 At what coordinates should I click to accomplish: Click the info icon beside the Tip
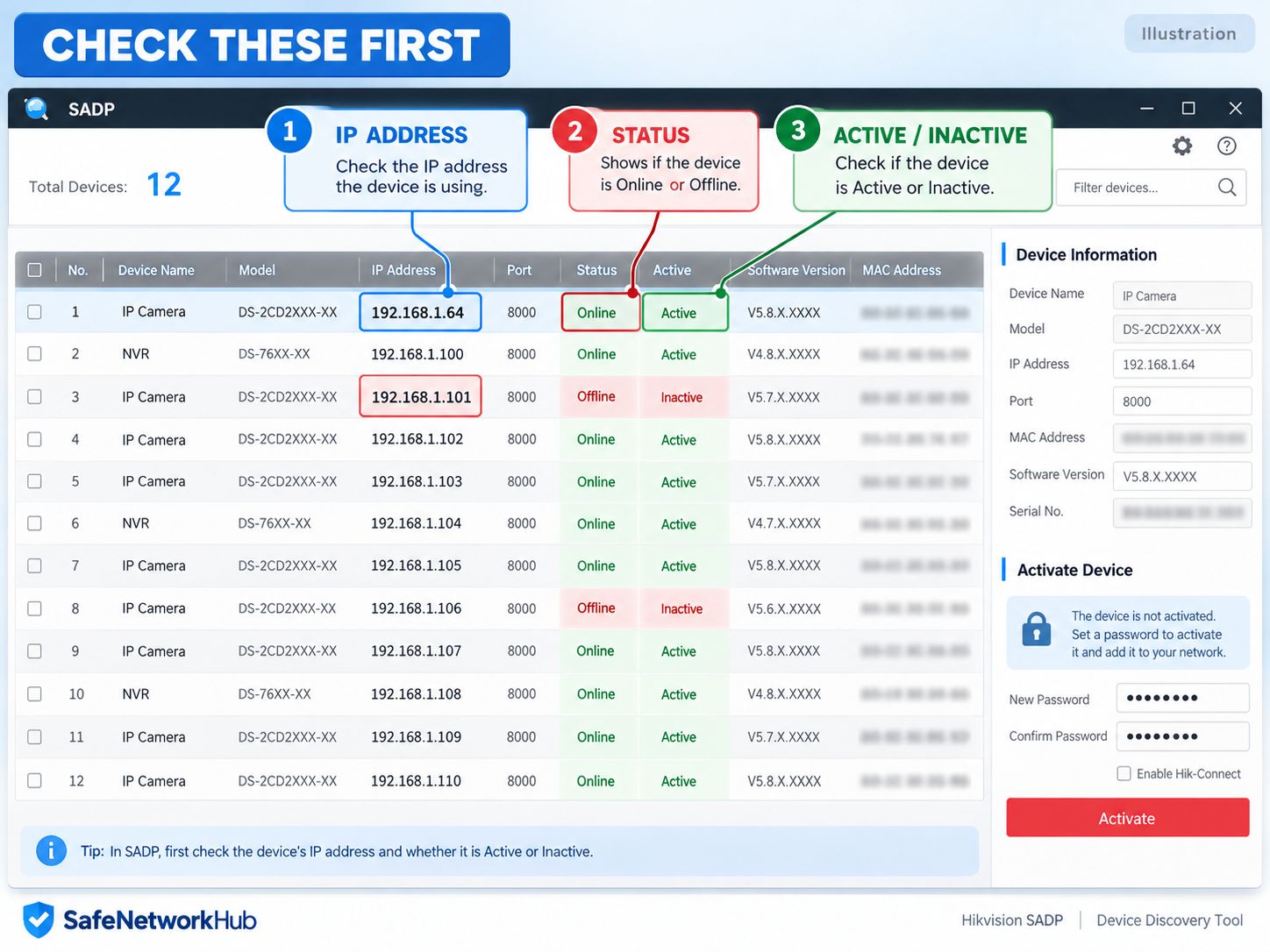pyautogui.click(x=52, y=850)
